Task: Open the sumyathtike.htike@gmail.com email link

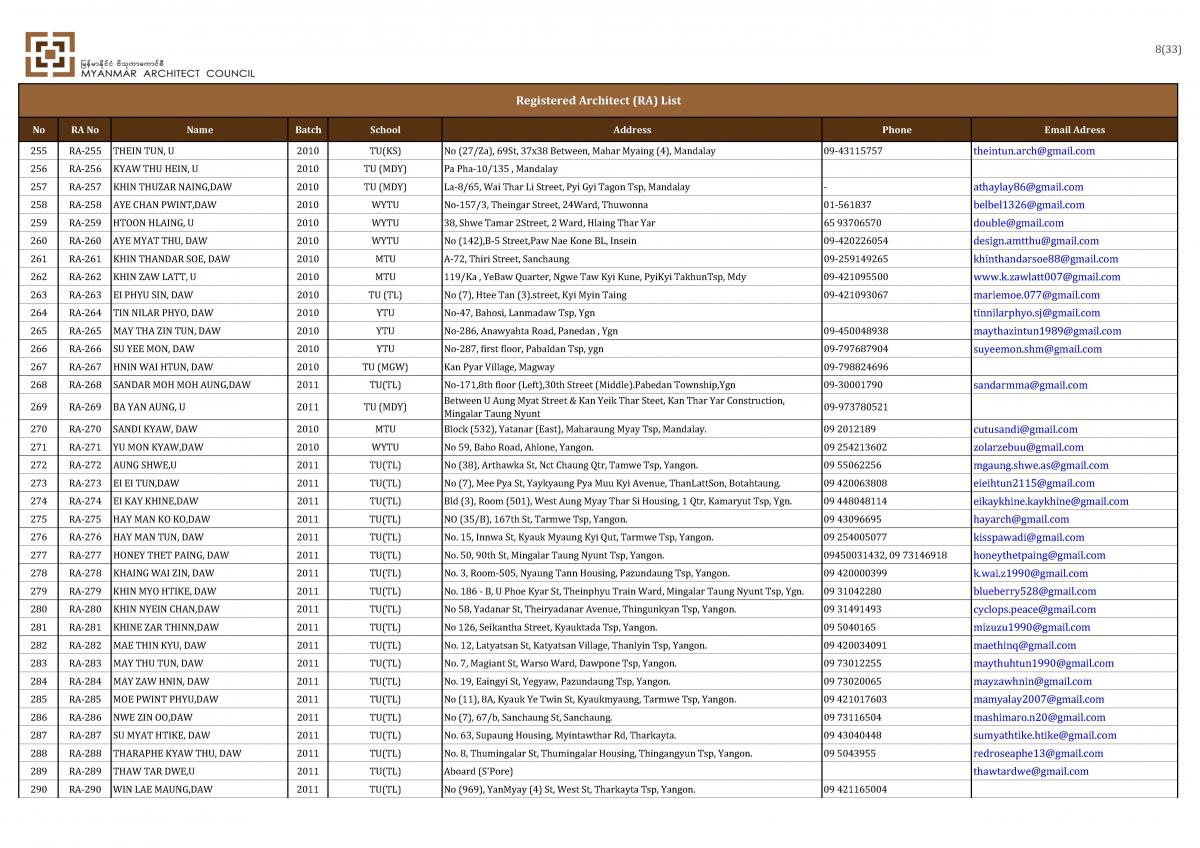Action: click(1045, 735)
